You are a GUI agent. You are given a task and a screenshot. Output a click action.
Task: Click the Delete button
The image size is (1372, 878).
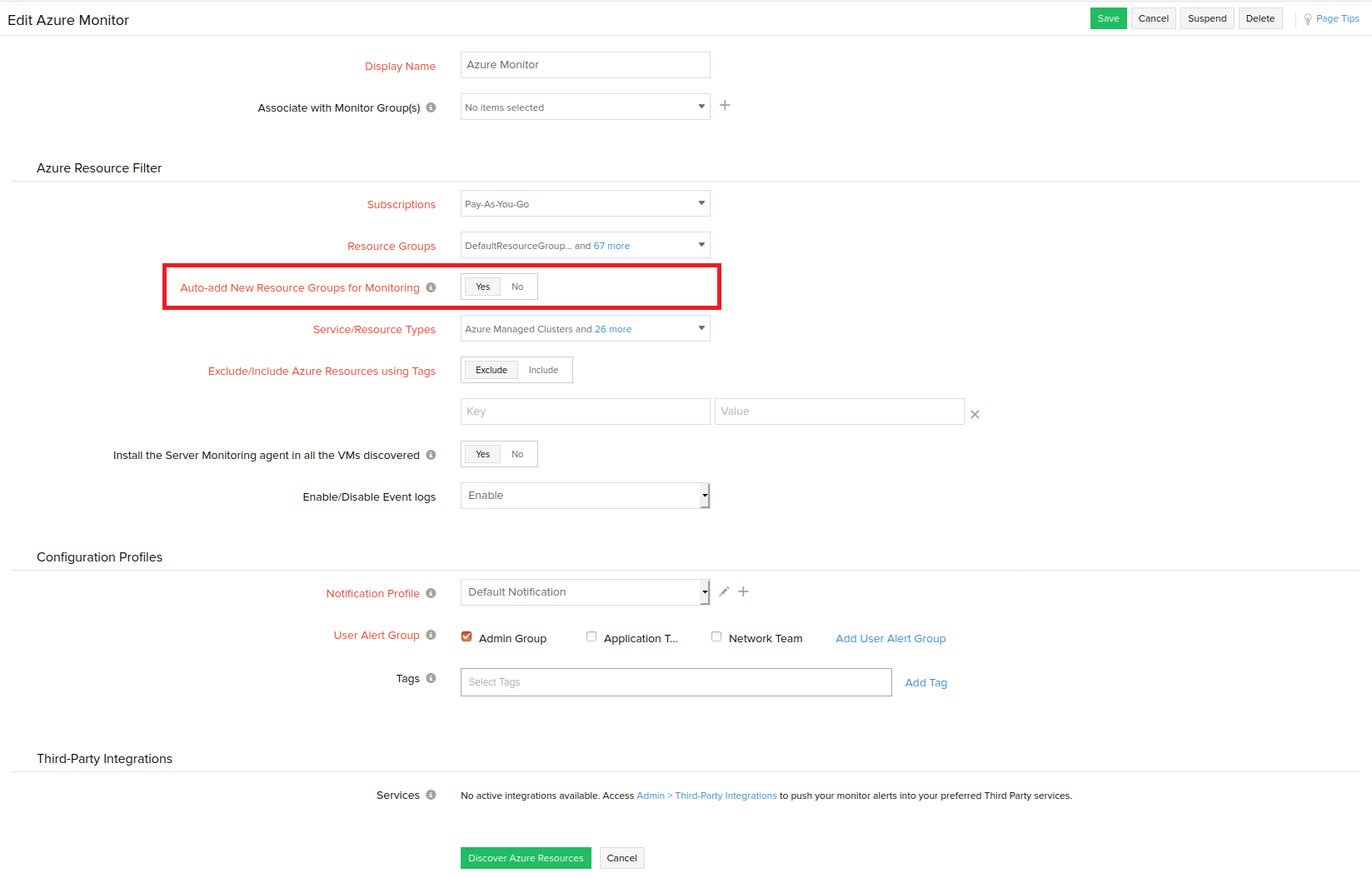[1260, 18]
